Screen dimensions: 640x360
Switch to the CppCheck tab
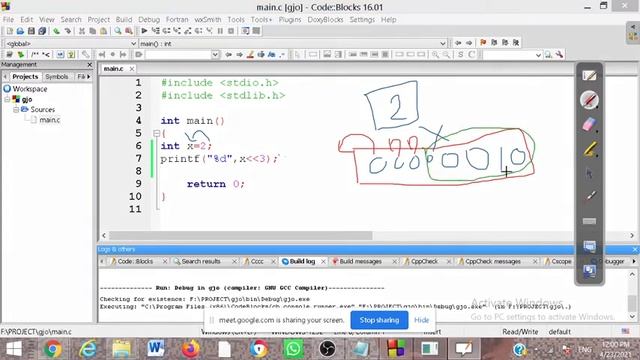click(x=424, y=261)
